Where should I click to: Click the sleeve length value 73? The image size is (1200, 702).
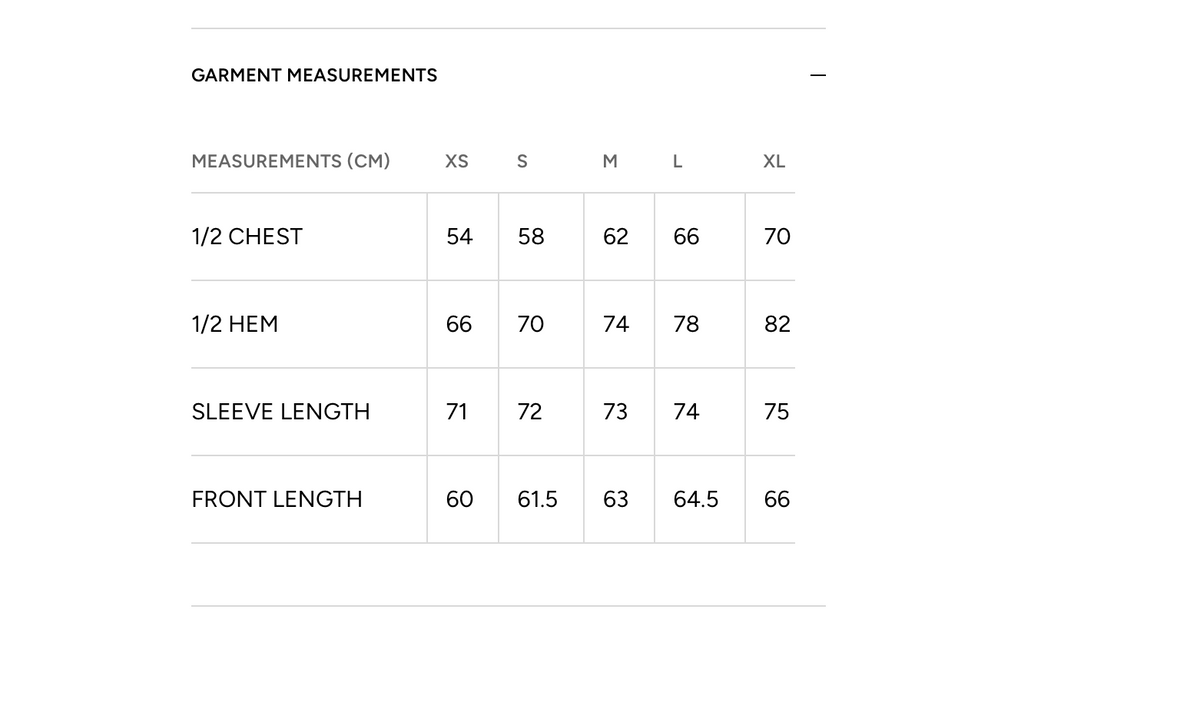pos(616,412)
